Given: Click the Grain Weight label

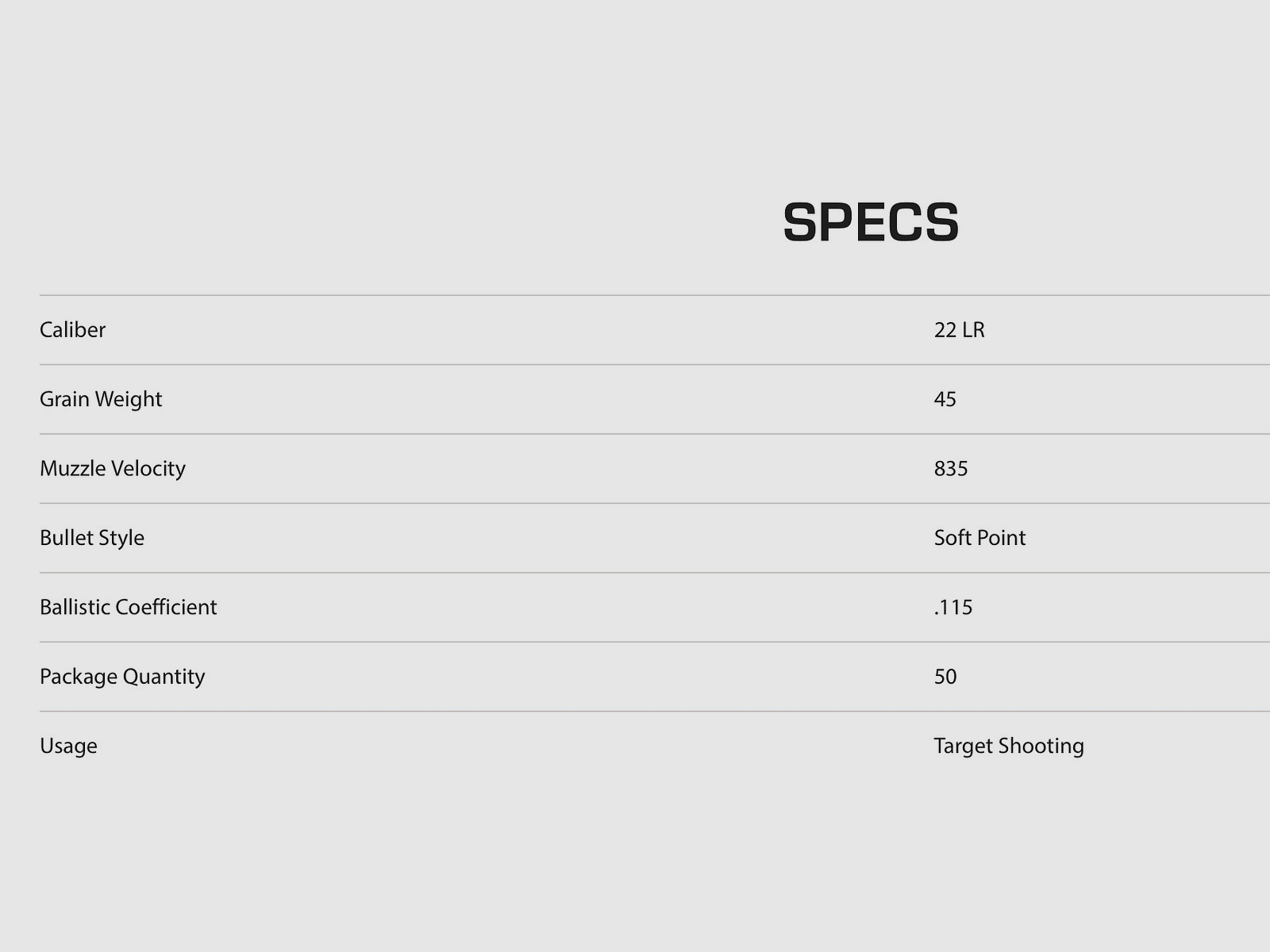Looking at the screenshot, I should (x=101, y=399).
